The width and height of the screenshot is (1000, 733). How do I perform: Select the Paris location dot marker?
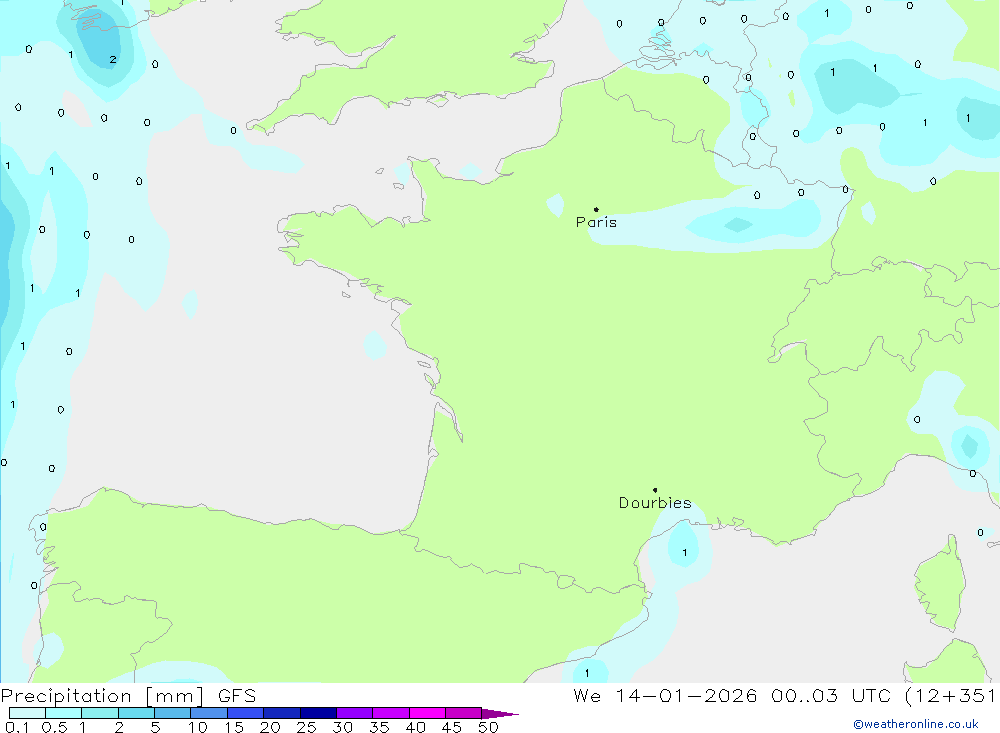tap(596, 209)
